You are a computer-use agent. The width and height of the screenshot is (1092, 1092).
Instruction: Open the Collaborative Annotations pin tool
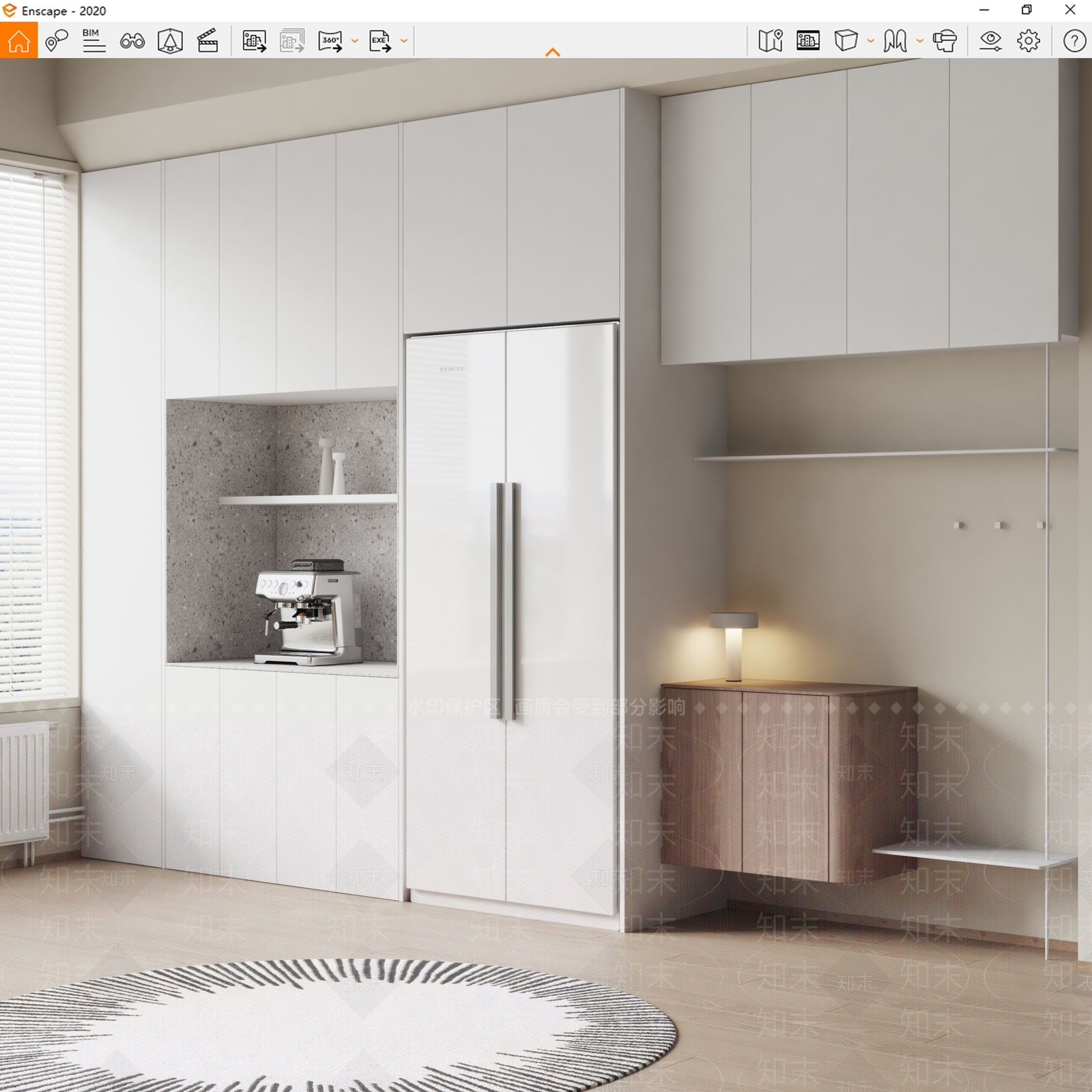pos(57,41)
